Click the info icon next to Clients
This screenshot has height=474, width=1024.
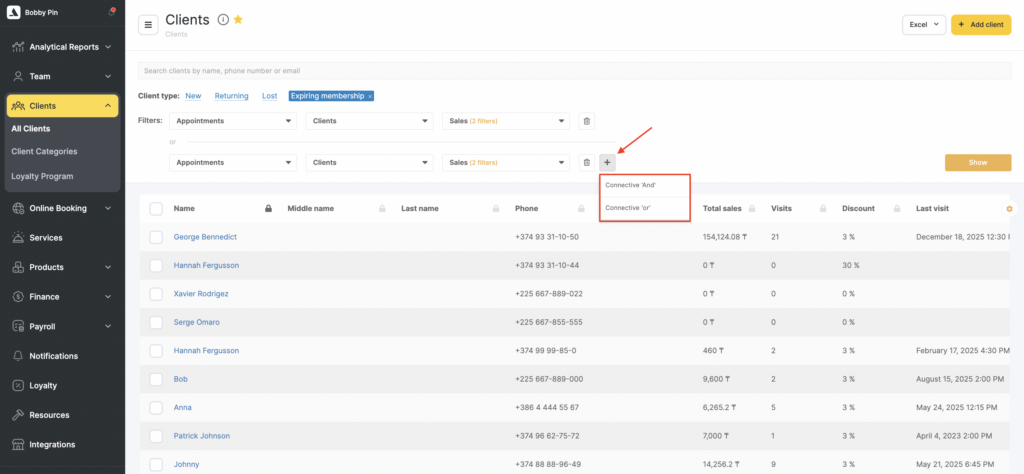click(222, 20)
